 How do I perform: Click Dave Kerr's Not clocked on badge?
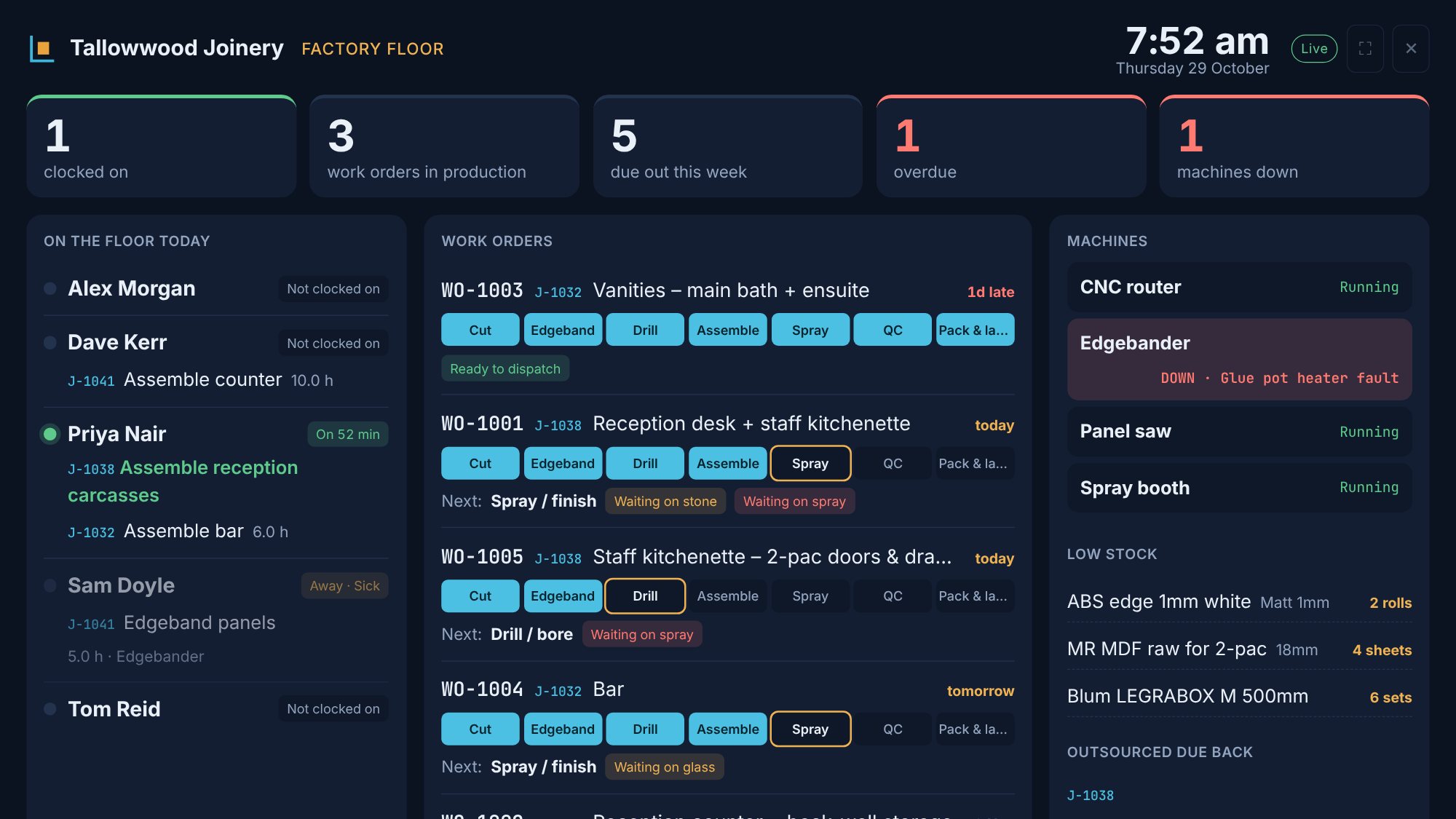(x=333, y=343)
